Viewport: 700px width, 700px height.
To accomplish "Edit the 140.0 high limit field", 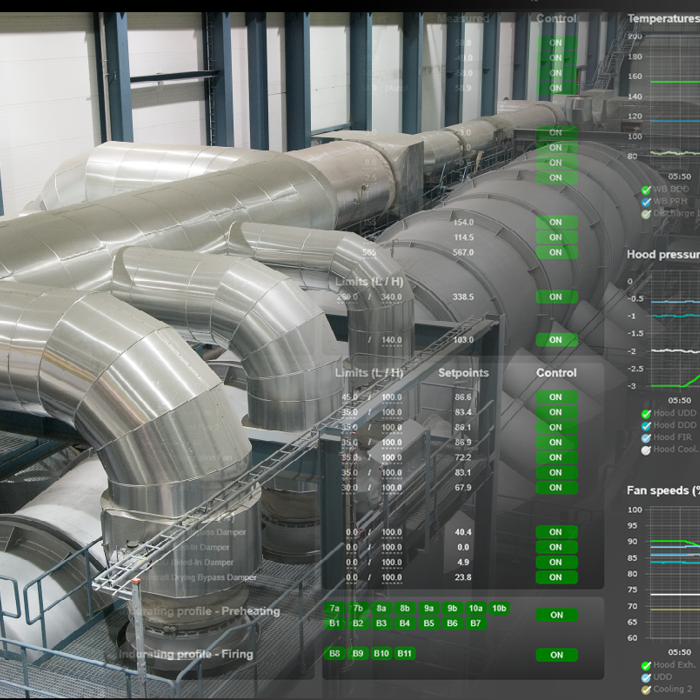I will 392,340.
